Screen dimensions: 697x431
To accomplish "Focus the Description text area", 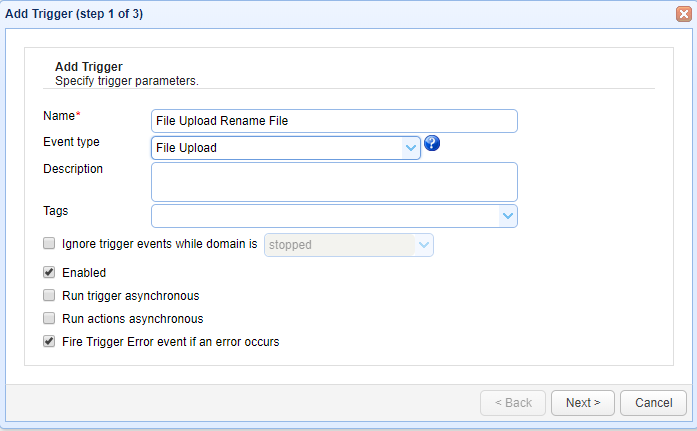I will tap(334, 182).
